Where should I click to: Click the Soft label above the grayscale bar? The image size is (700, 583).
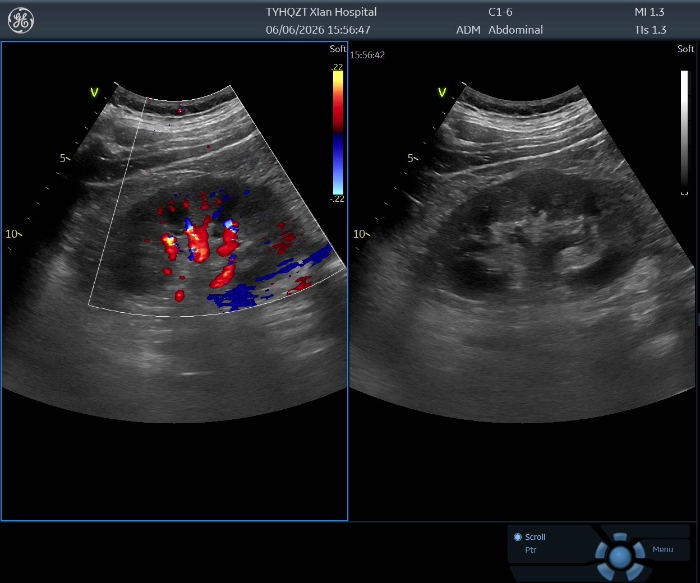pyautogui.click(x=685, y=49)
